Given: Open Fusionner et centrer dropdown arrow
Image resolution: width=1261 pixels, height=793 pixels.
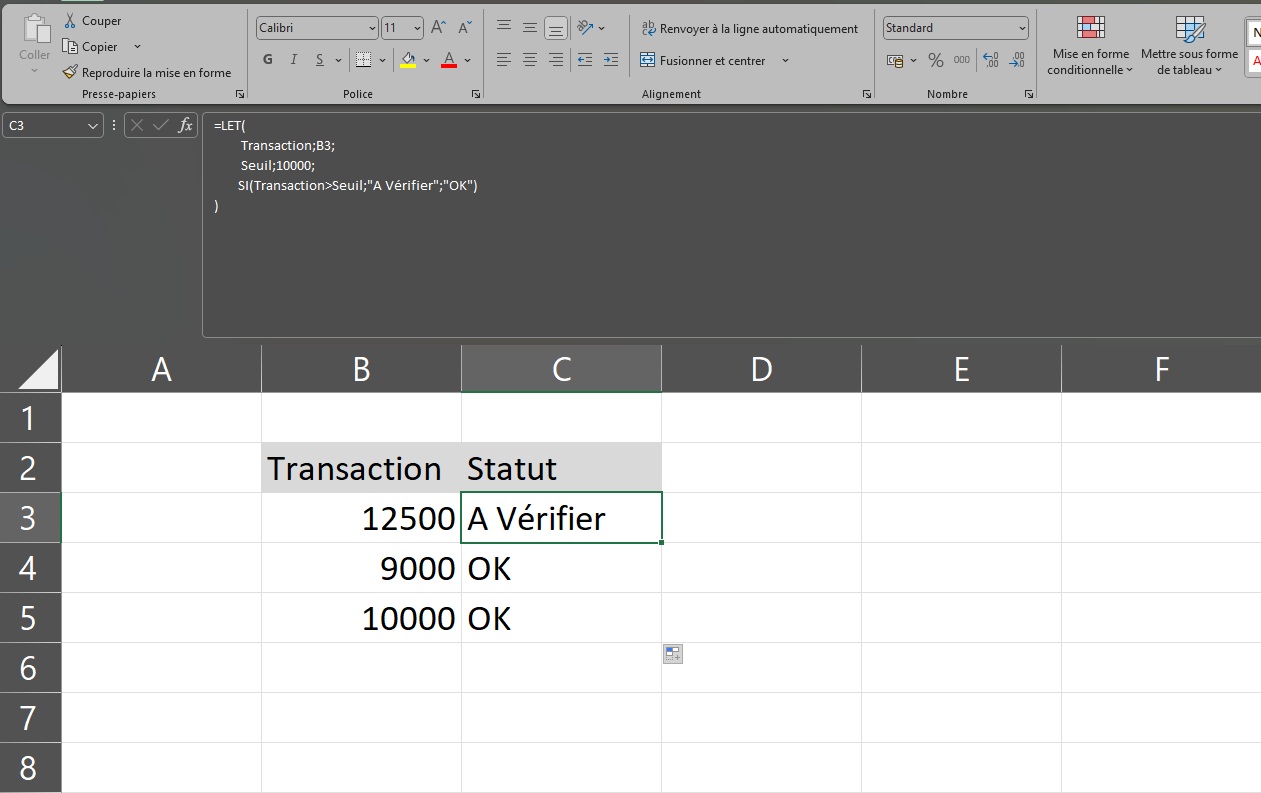Looking at the screenshot, I should pyautogui.click(x=785, y=60).
